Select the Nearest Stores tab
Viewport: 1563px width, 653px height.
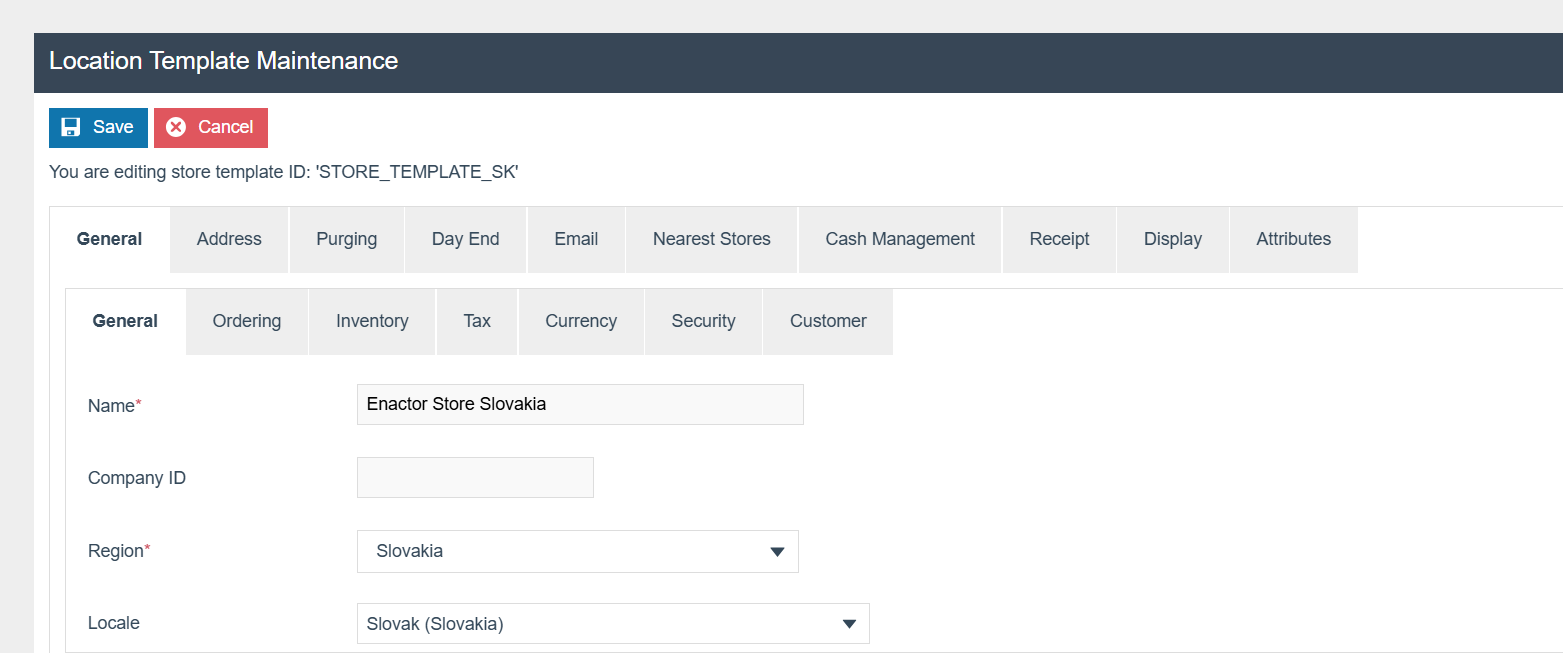click(x=711, y=239)
